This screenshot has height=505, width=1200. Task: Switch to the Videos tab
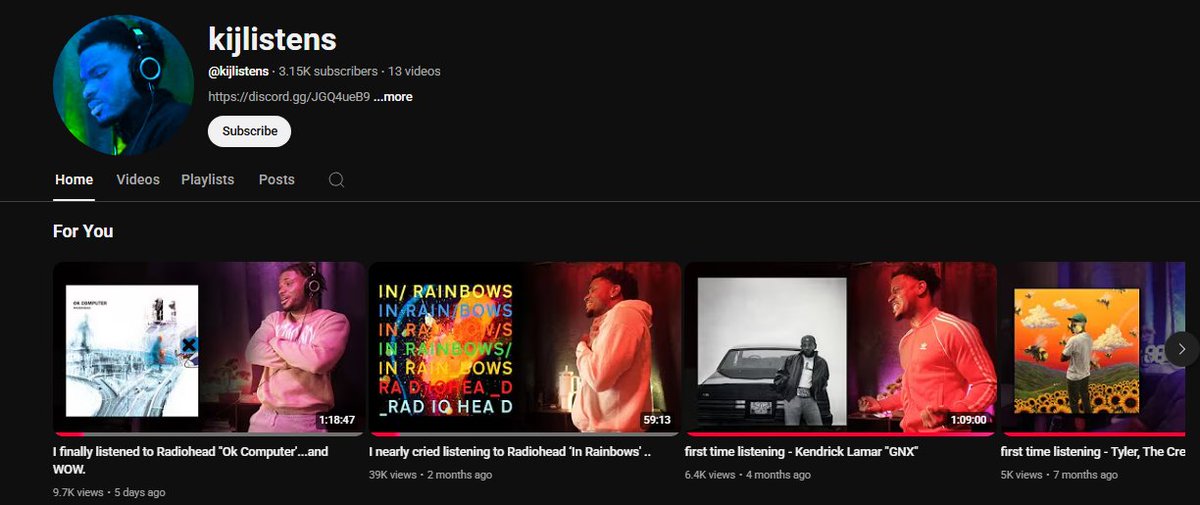(x=138, y=180)
